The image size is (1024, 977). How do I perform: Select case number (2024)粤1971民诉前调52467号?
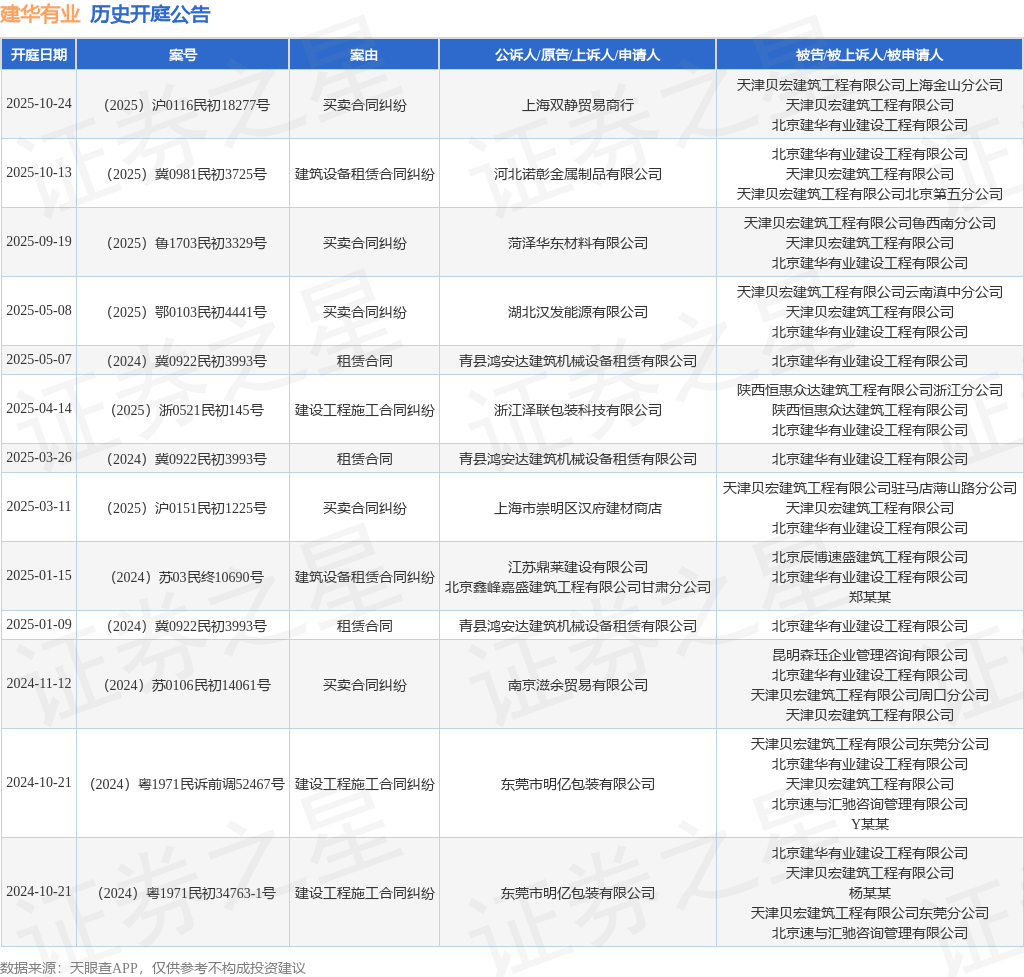click(x=186, y=784)
